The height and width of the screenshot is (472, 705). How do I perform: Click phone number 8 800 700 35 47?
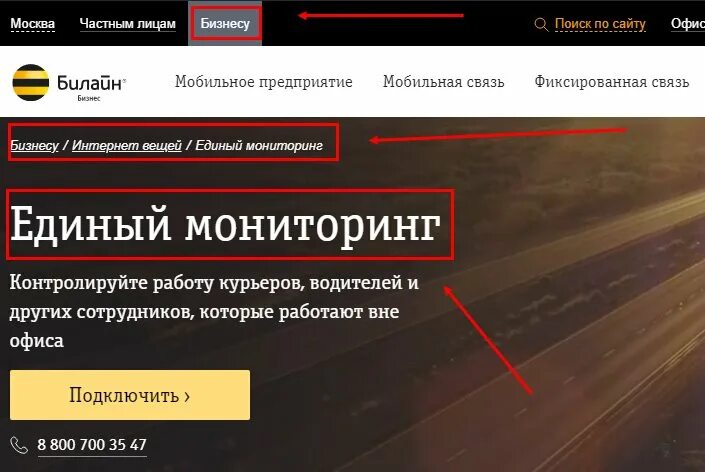pos(92,445)
